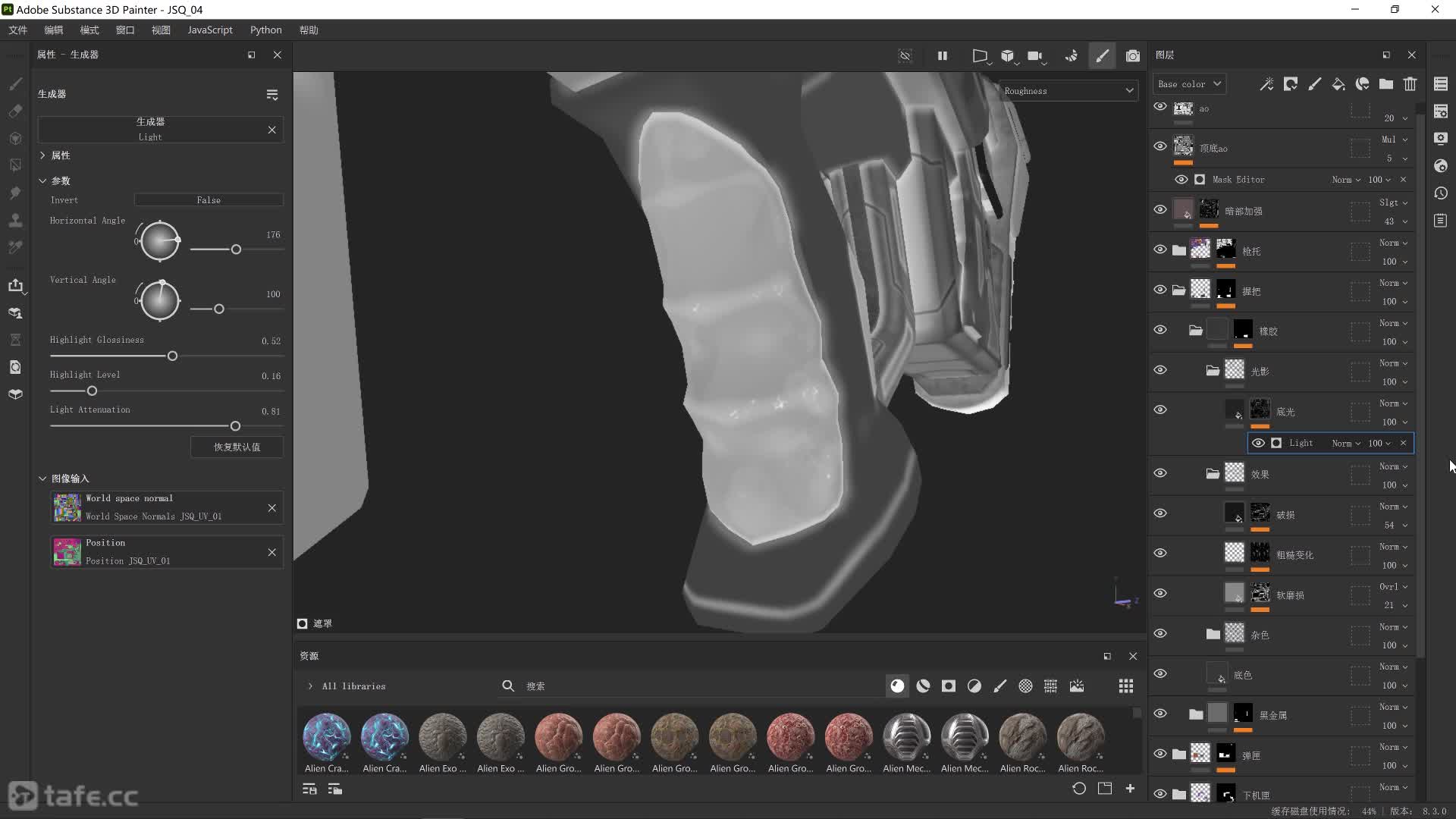This screenshot has height=819, width=1456.
Task: Select the Paint brush tool in left toolbar
Action: 15,83
